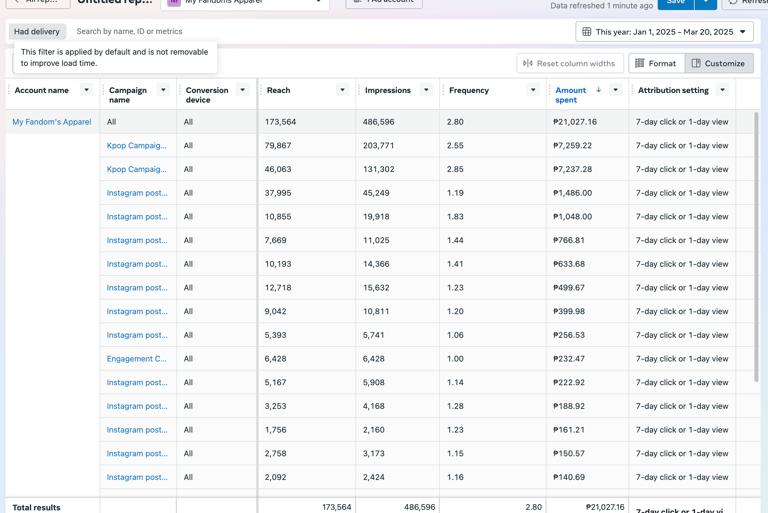Open the Campaign name column options arrow
This screenshot has width=768, height=513.
163,90
